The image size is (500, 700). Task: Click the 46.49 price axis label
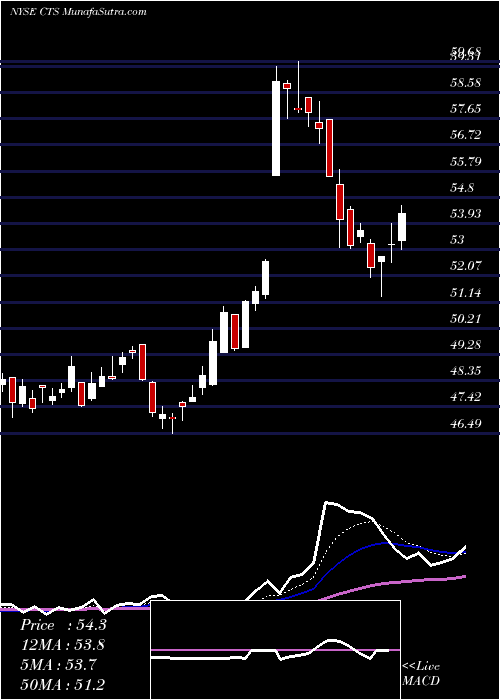pos(466,424)
